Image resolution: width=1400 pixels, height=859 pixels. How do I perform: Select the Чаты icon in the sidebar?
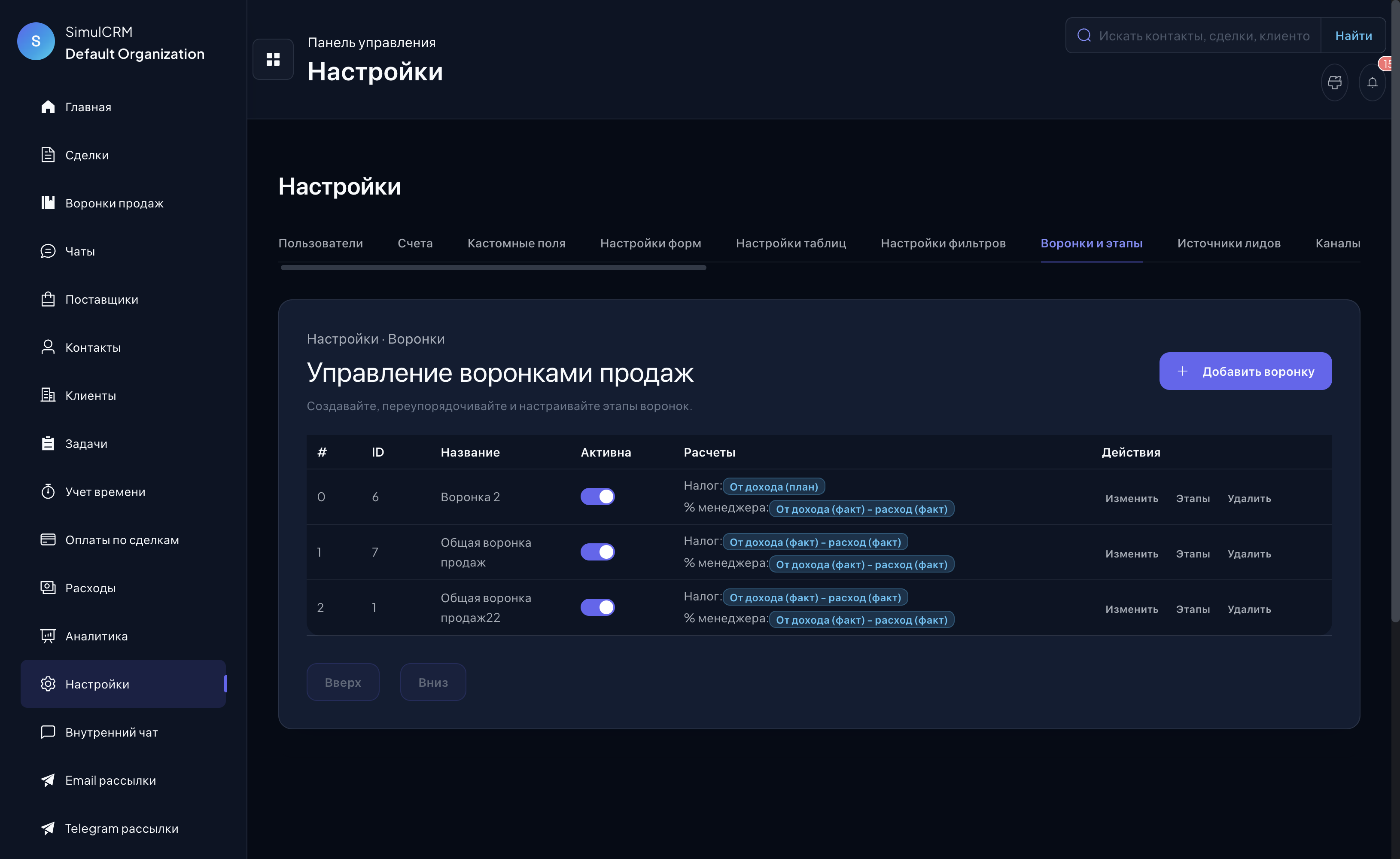tap(48, 251)
